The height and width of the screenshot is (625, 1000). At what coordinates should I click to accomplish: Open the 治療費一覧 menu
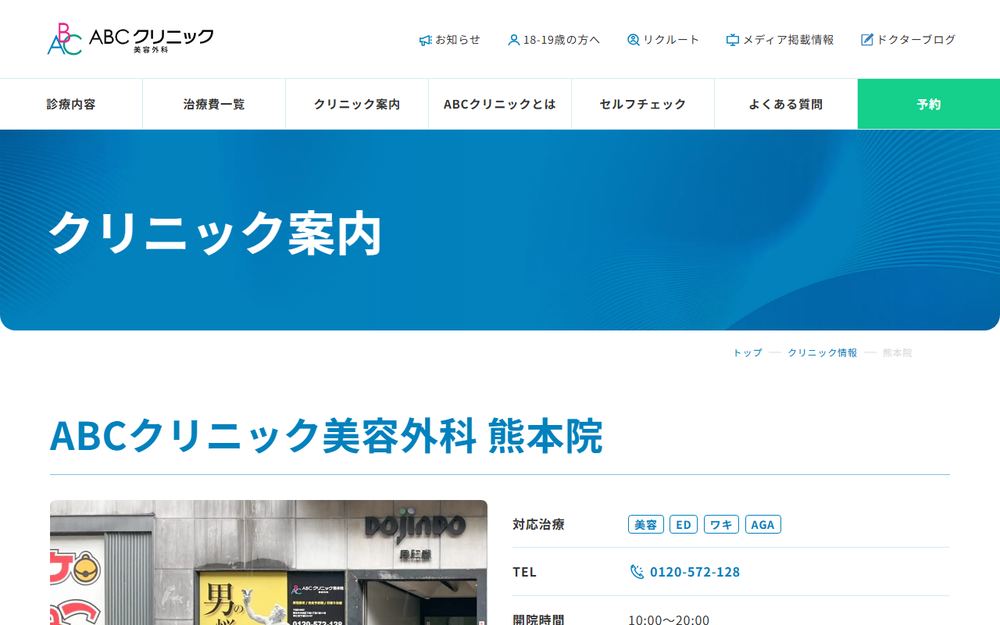click(214, 104)
